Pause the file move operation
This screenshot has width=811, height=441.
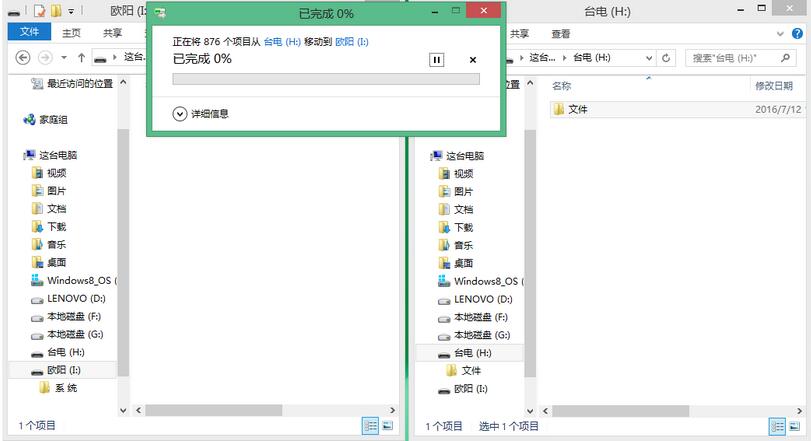pos(436,60)
